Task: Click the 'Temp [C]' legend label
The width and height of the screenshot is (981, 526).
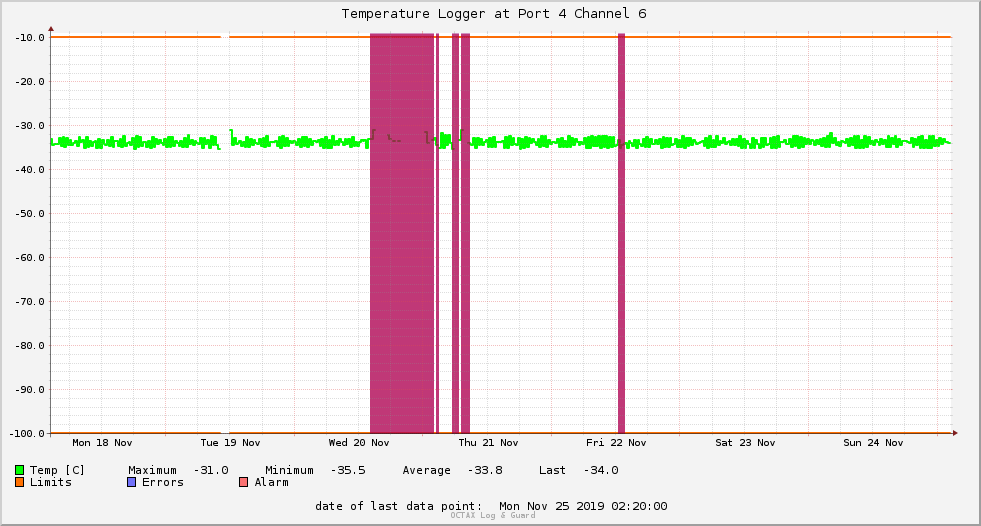Action: (57, 470)
